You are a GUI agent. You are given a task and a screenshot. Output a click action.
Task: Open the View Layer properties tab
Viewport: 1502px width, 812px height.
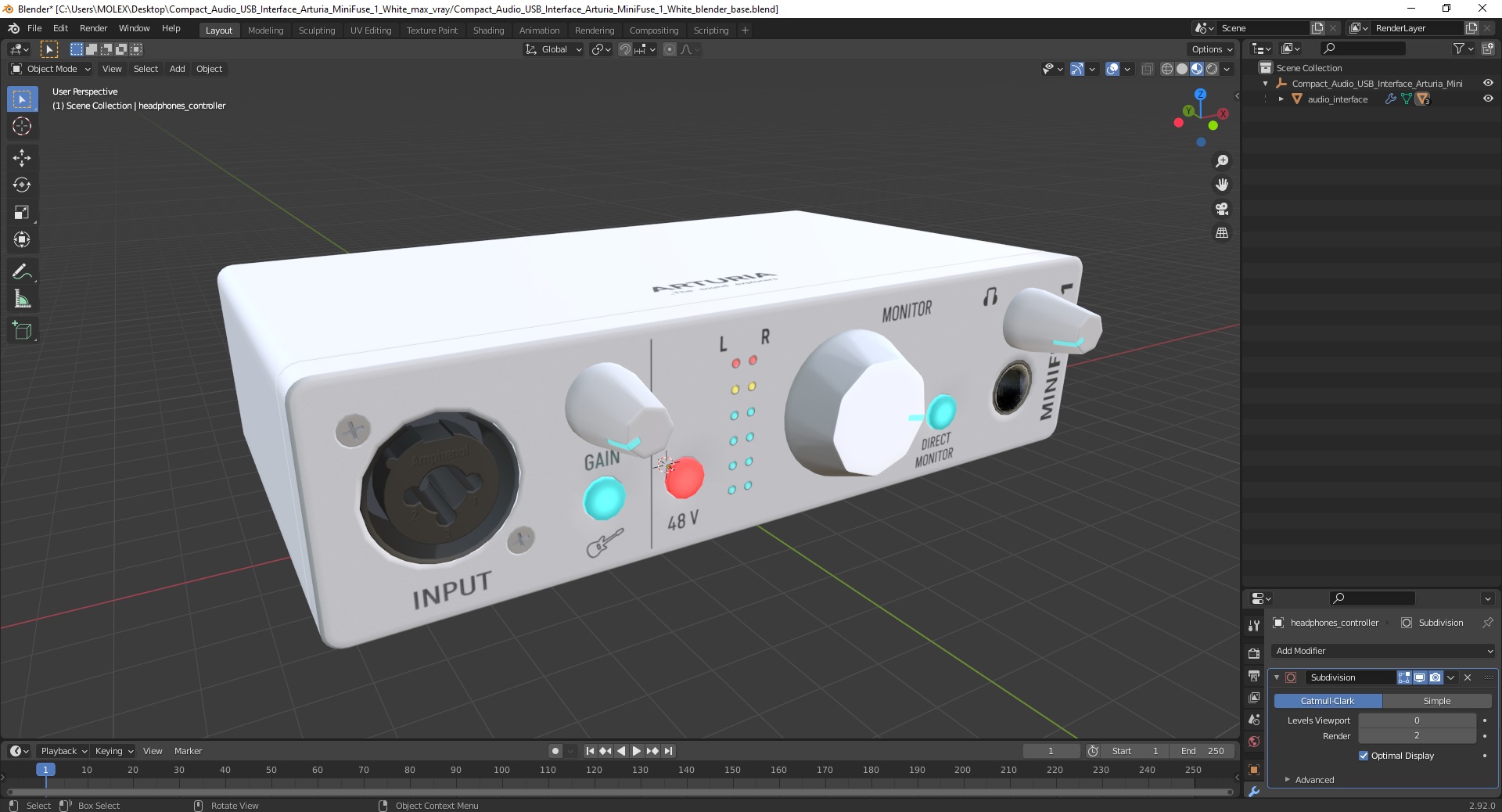coord(1254,697)
